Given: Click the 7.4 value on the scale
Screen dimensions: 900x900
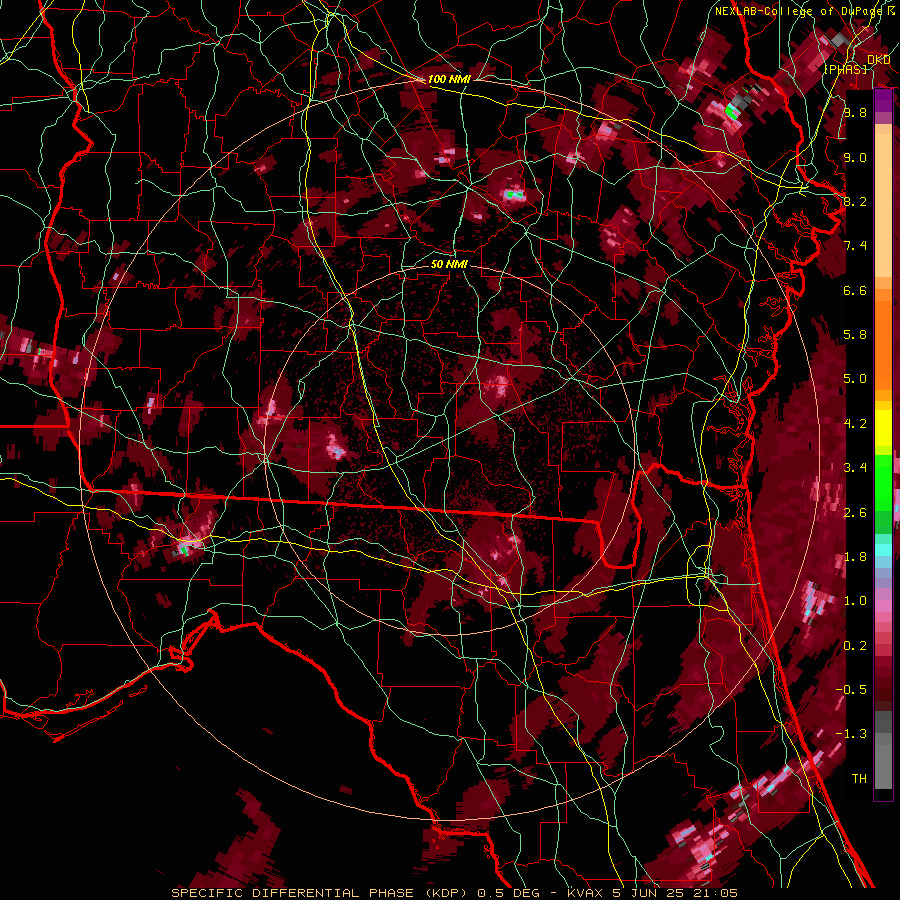Looking at the screenshot, I should point(855,246).
